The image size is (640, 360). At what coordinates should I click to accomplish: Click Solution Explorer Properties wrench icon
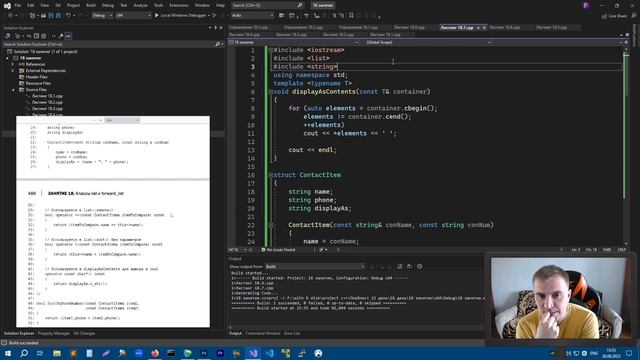[x=61, y=36]
